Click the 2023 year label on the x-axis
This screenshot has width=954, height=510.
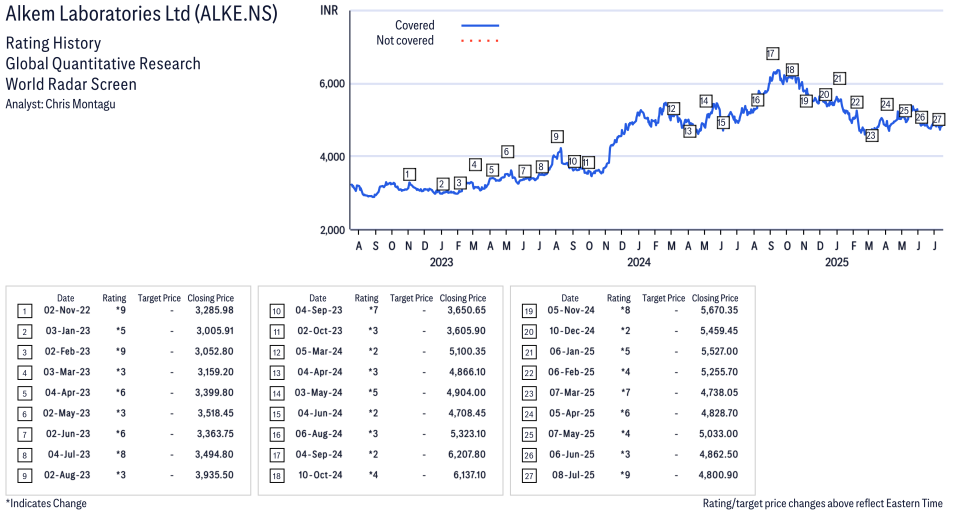coord(441,262)
